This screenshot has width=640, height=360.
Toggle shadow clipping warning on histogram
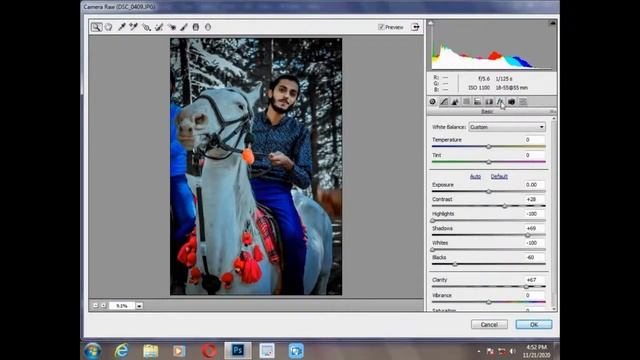point(430,23)
